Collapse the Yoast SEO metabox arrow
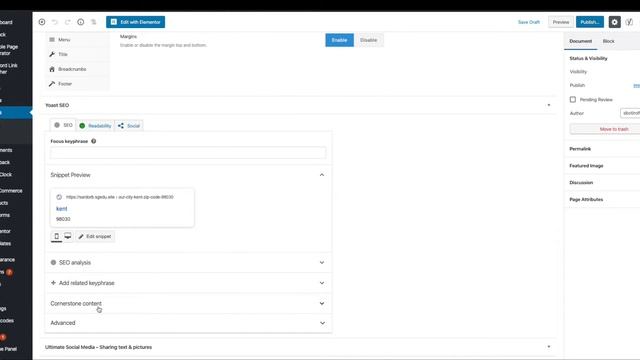This screenshot has width=640, height=360. pyautogui.click(x=549, y=105)
